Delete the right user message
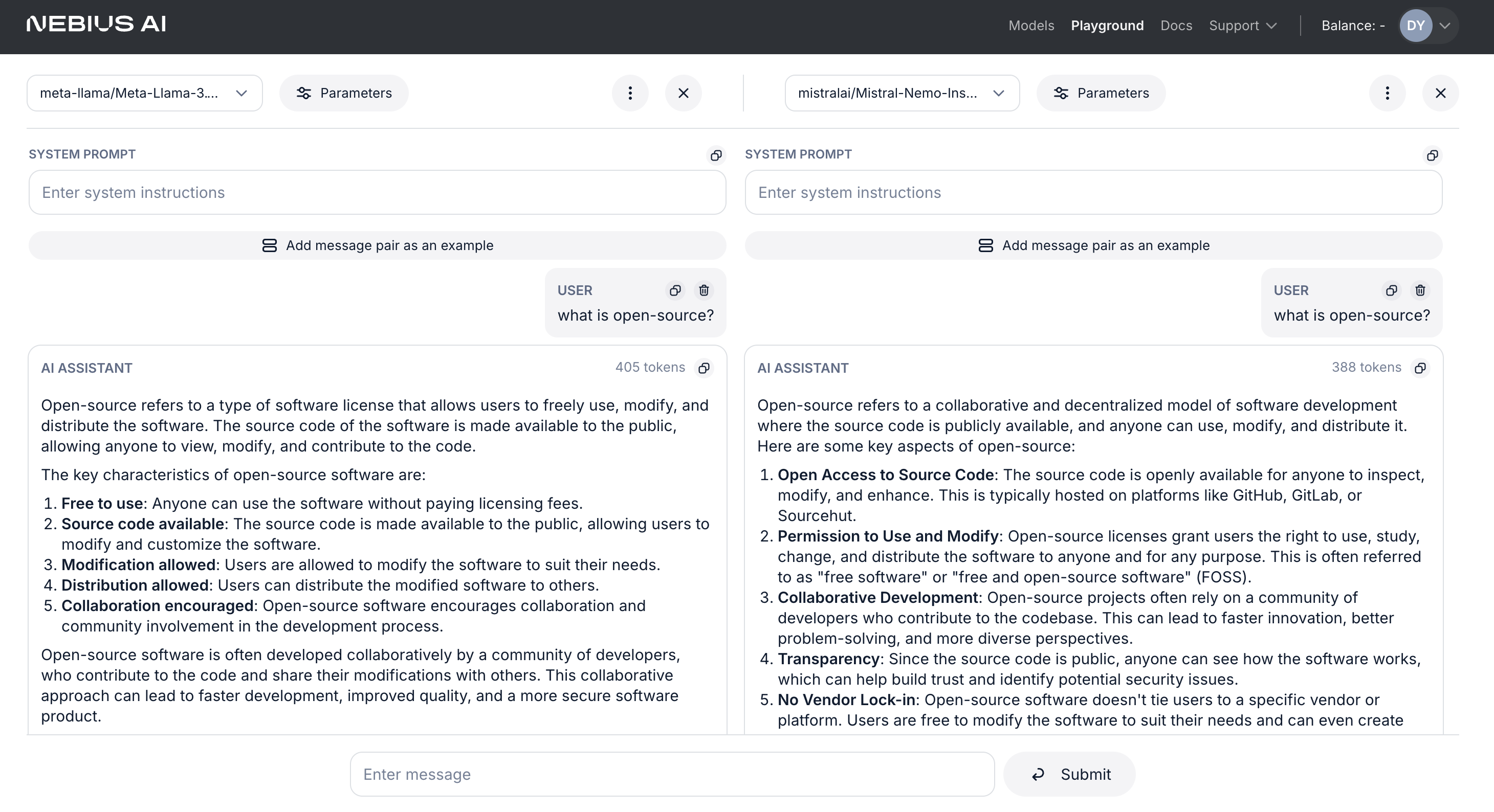 point(1420,290)
